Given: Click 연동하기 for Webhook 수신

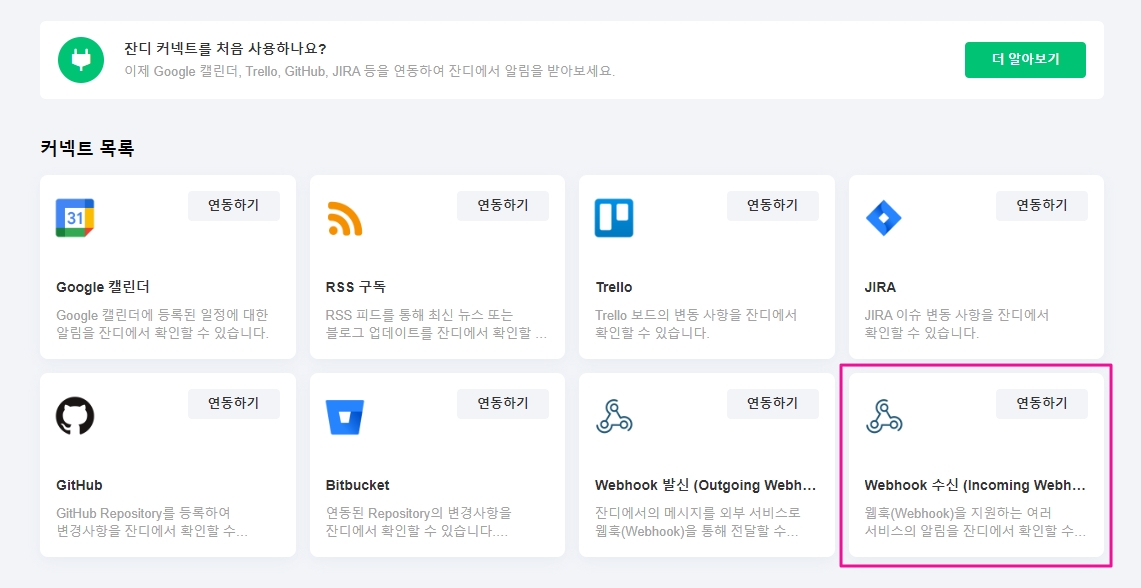Looking at the screenshot, I should pyautogui.click(x=1041, y=404).
